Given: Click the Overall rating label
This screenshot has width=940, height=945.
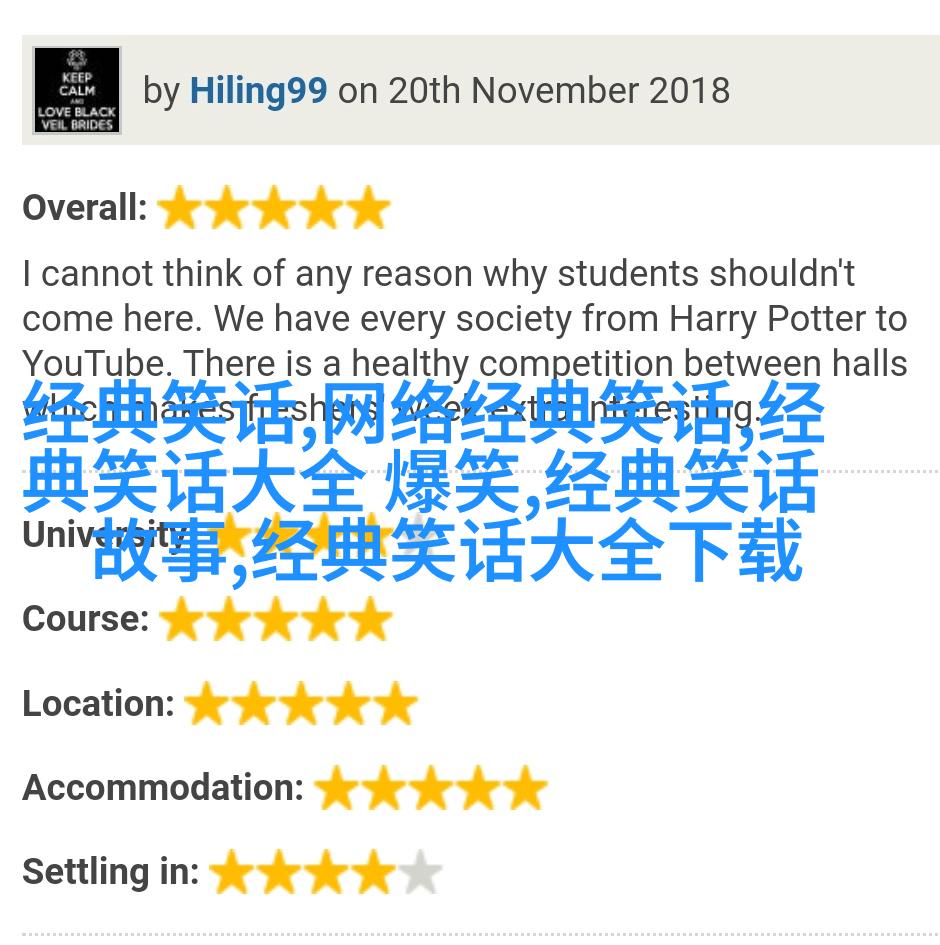Looking at the screenshot, I should [85, 207].
